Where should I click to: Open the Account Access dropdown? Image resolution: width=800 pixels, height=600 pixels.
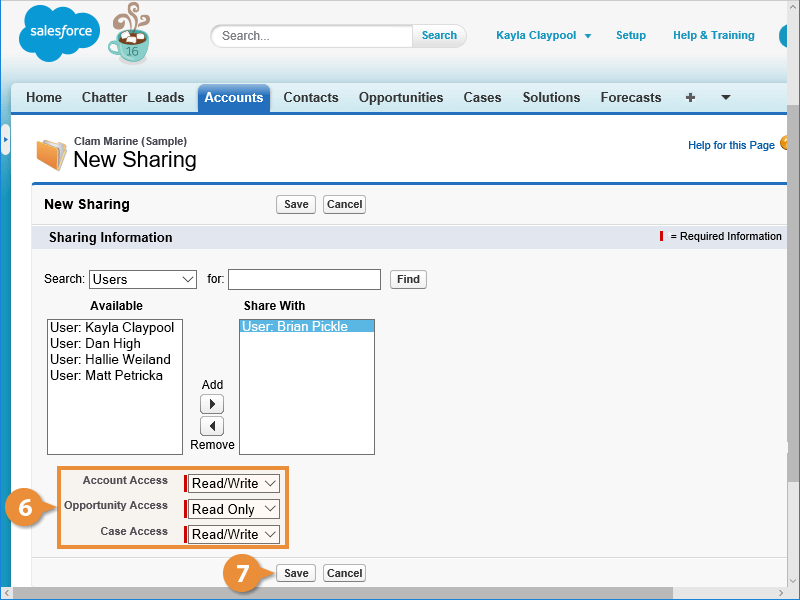click(x=234, y=483)
